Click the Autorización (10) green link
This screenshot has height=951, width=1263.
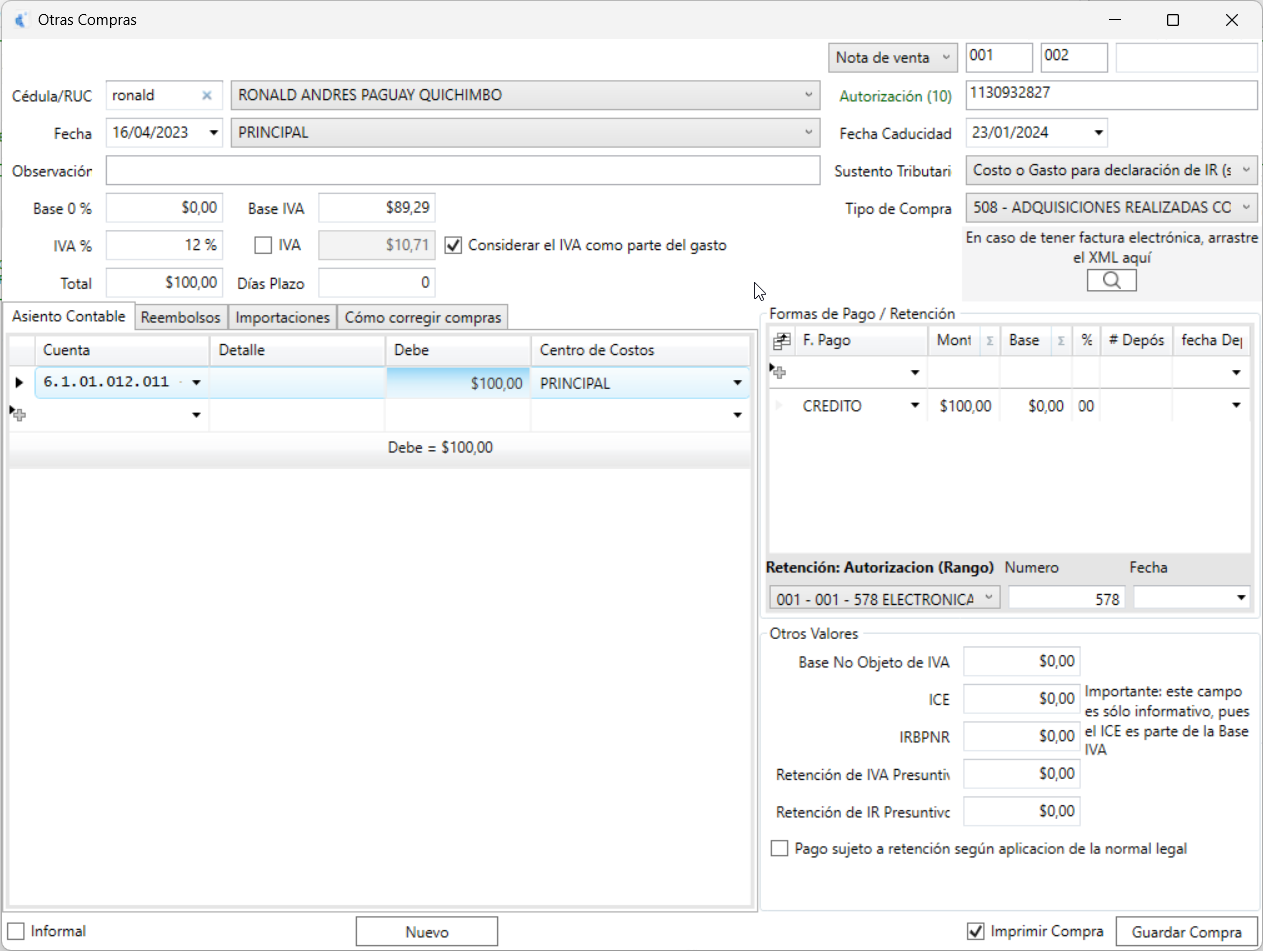click(895, 97)
